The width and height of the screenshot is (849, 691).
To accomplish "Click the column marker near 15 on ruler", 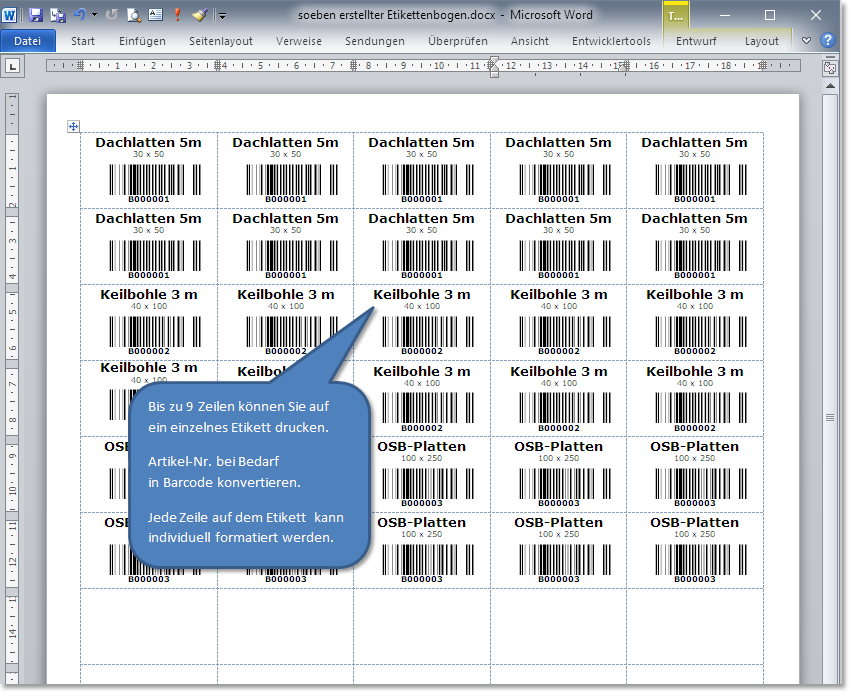I will 626,66.
